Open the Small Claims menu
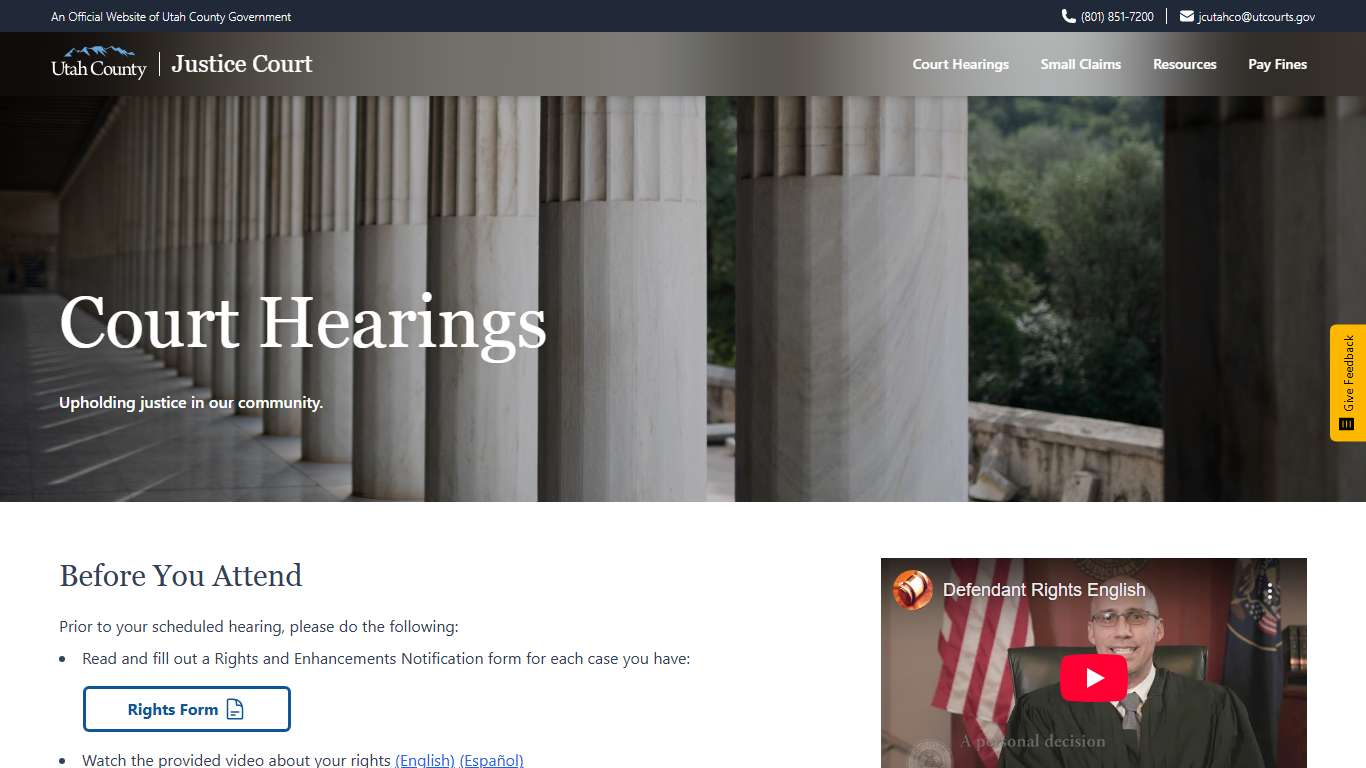The height and width of the screenshot is (768, 1366). (1080, 64)
